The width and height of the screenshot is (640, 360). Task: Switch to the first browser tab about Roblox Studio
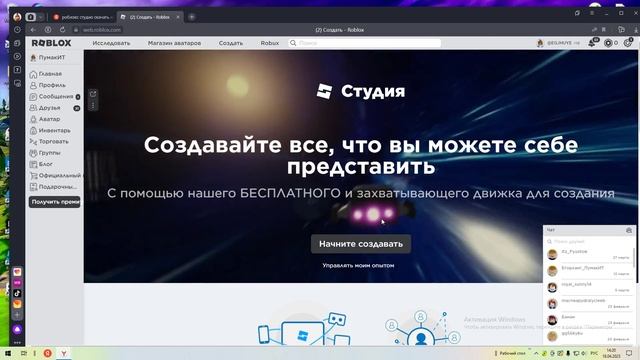coord(83,17)
